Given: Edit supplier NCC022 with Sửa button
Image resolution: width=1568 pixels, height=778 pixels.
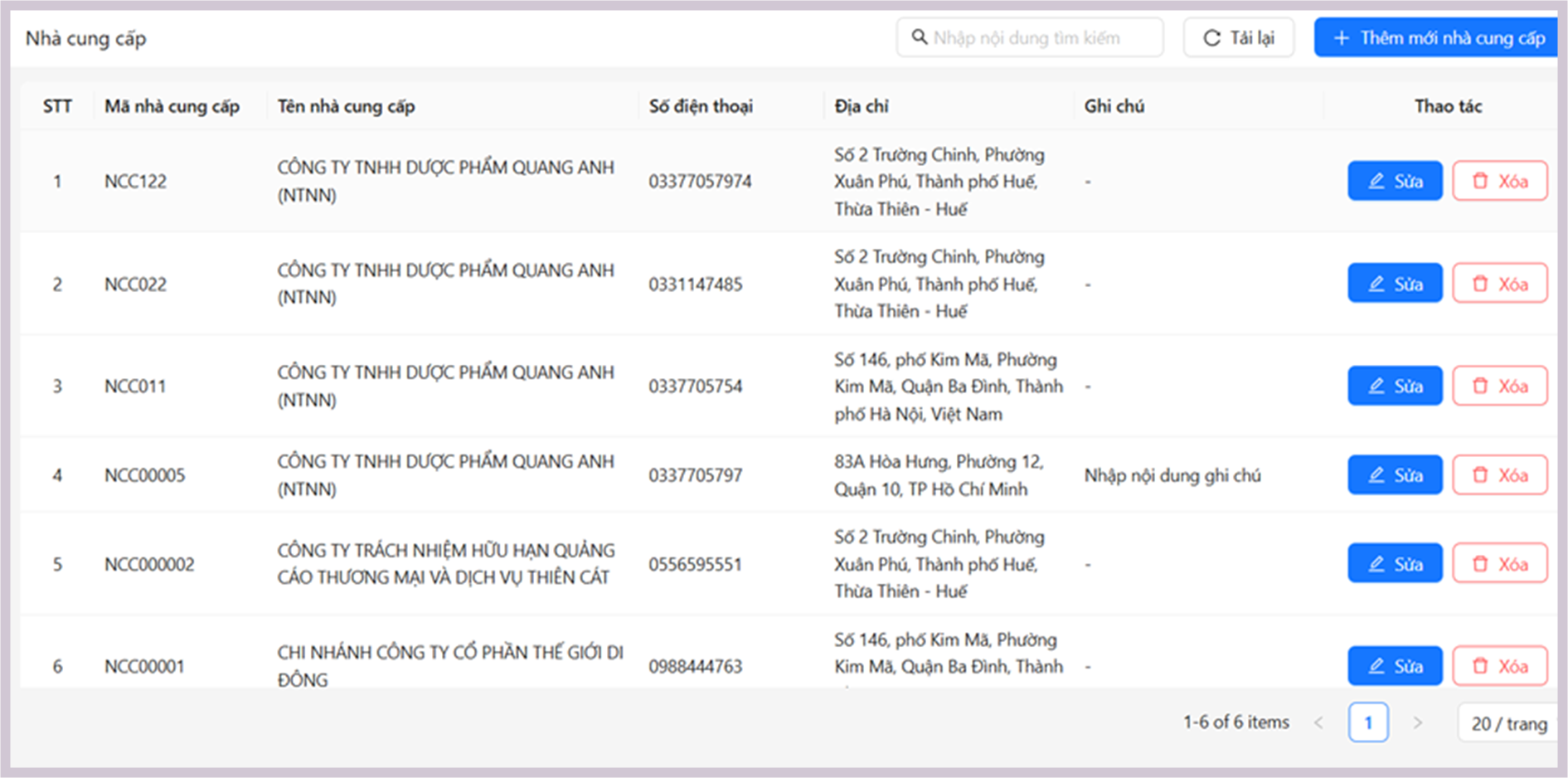Looking at the screenshot, I should [x=1395, y=284].
